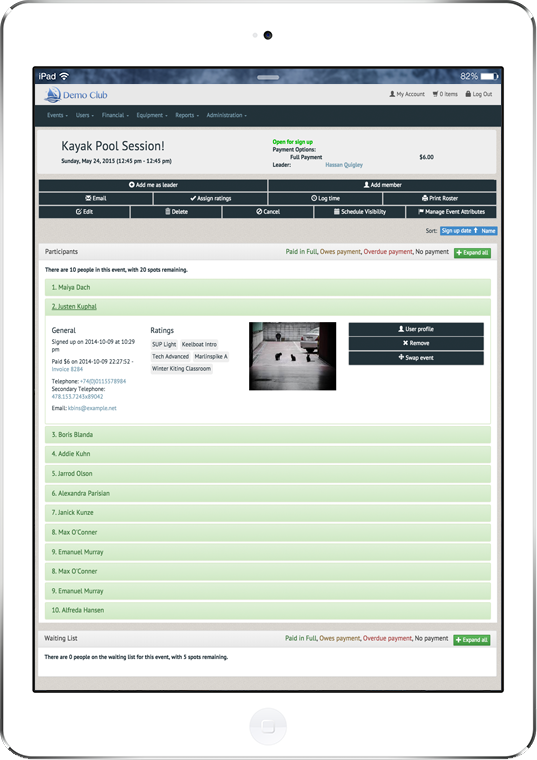Delete the event with trash button

click(176, 212)
